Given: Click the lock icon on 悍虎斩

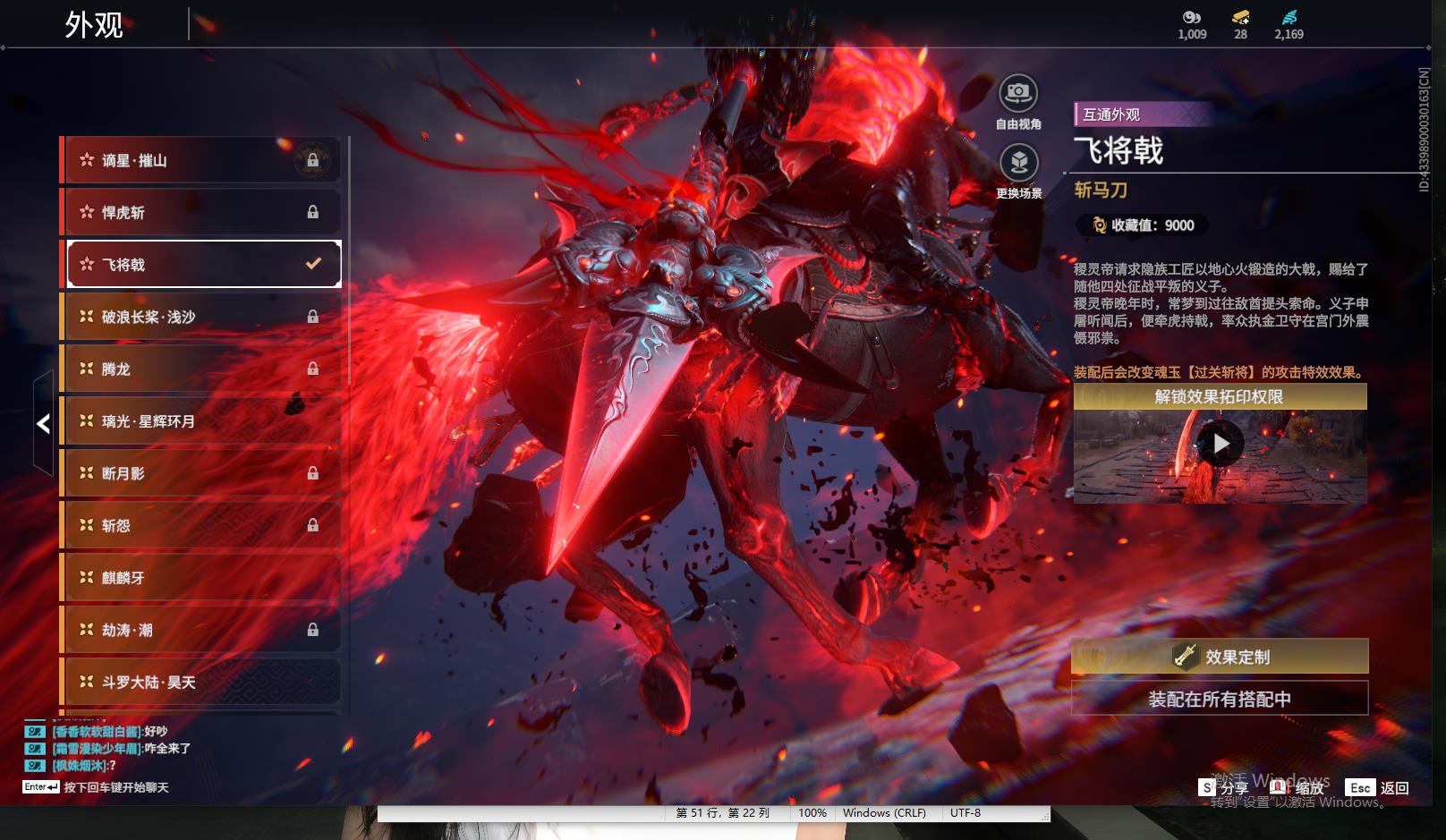Looking at the screenshot, I should (x=313, y=212).
